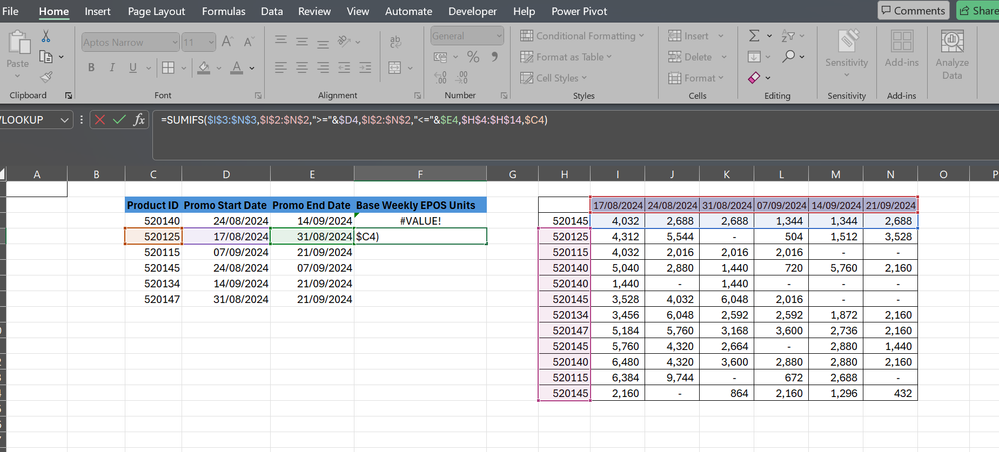Toggle Bottom Align in Alignment group
The image size is (999, 452).
pos(324,42)
